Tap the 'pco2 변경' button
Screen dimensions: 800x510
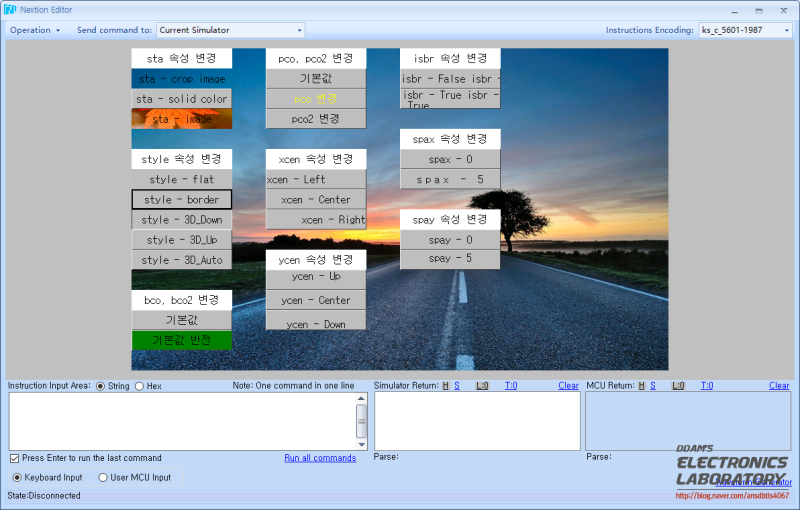tap(316, 118)
